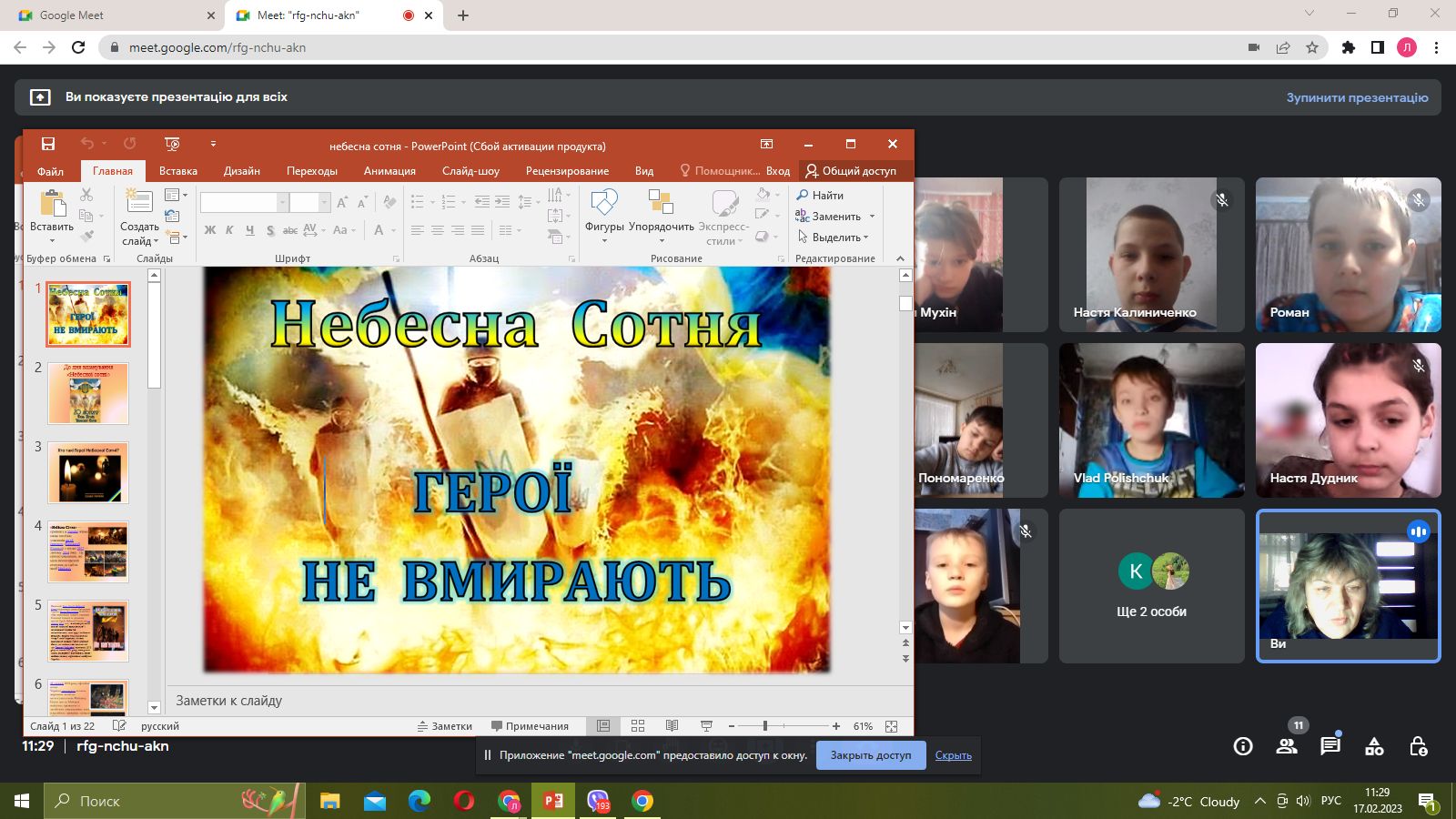Collapse the ribbon with the chevron
This screenshot has height=819, width=1456.
coord(900,258)
